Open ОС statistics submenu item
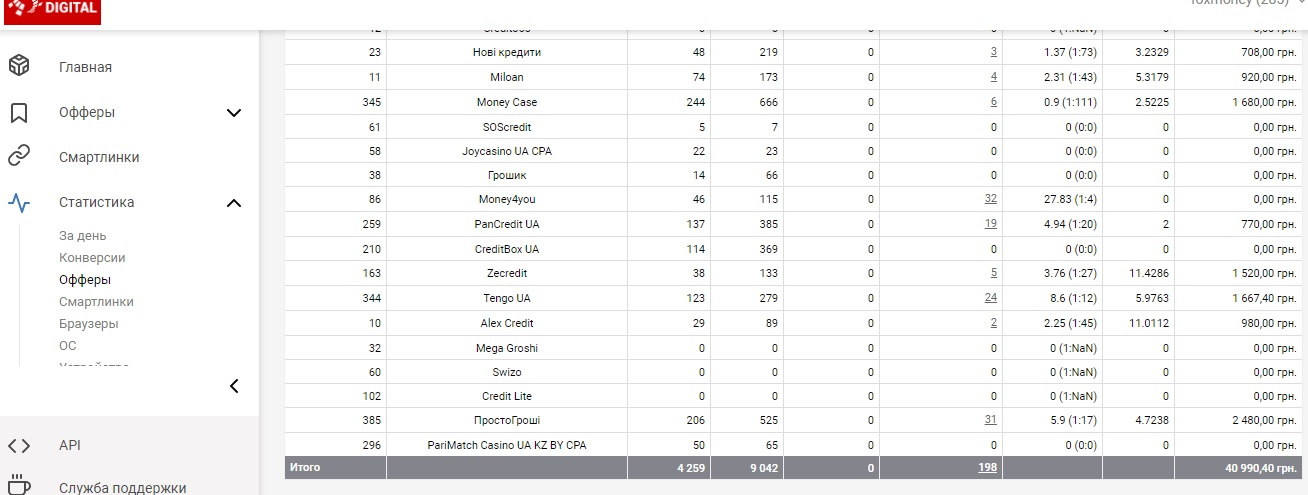Image resolution: width=1308 pixels, height=495 pixels. pyautogui.click(x=67, y=346)
